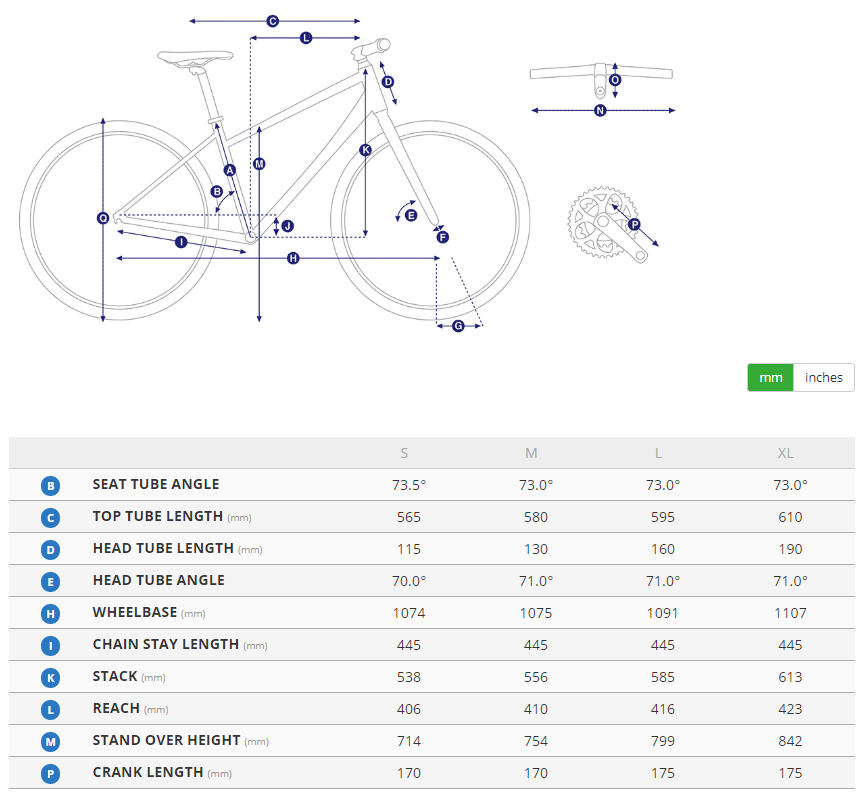Click the I icon beside Chain Stay Length
The width and height of the screenshot is (863, 797).
51,645
